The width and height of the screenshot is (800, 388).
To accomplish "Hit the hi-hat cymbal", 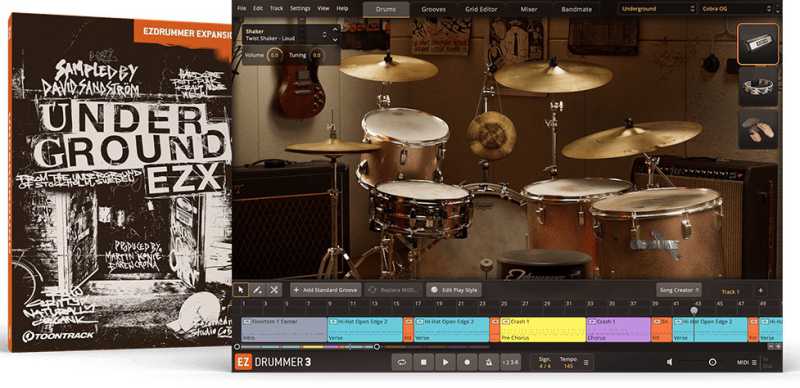I will [x=333, y=148].
